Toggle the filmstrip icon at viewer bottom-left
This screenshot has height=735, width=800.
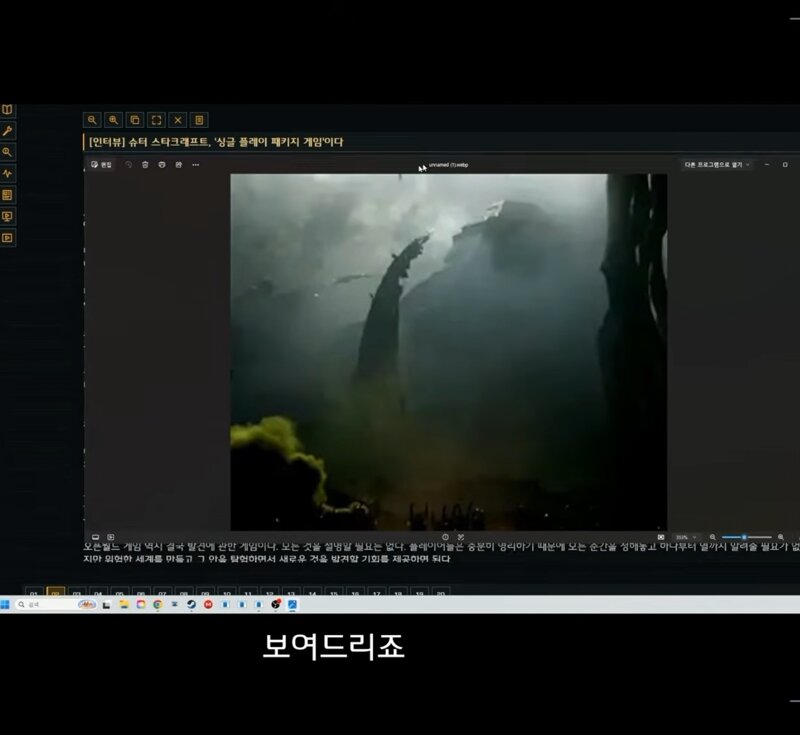tap(95, 537)
